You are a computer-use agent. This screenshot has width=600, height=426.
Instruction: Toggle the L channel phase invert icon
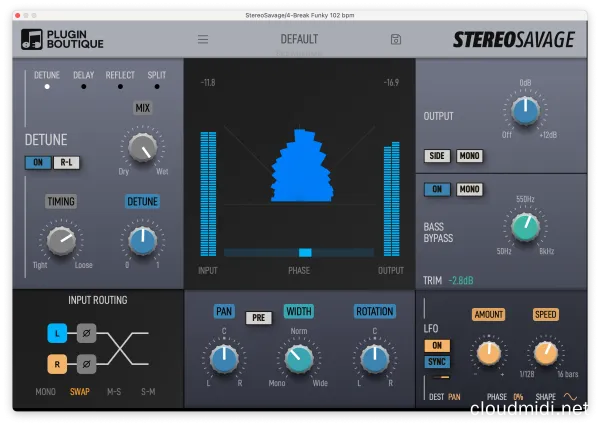[86, 333]
